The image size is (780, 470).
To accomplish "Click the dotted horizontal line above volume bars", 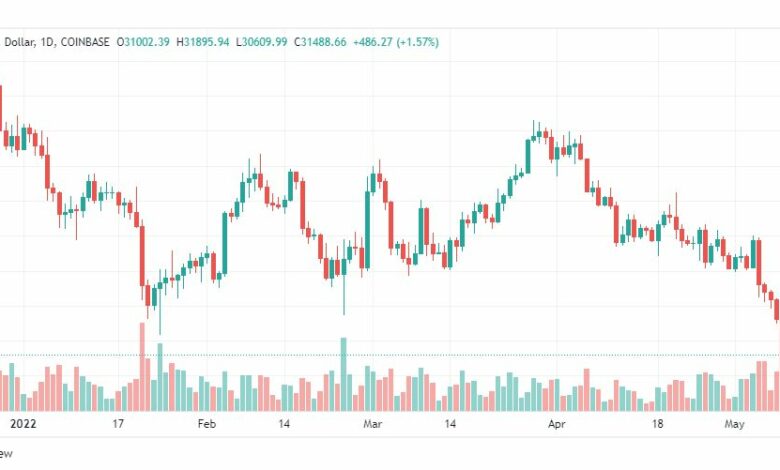I will pyautogui.click(x=390, y=355).
